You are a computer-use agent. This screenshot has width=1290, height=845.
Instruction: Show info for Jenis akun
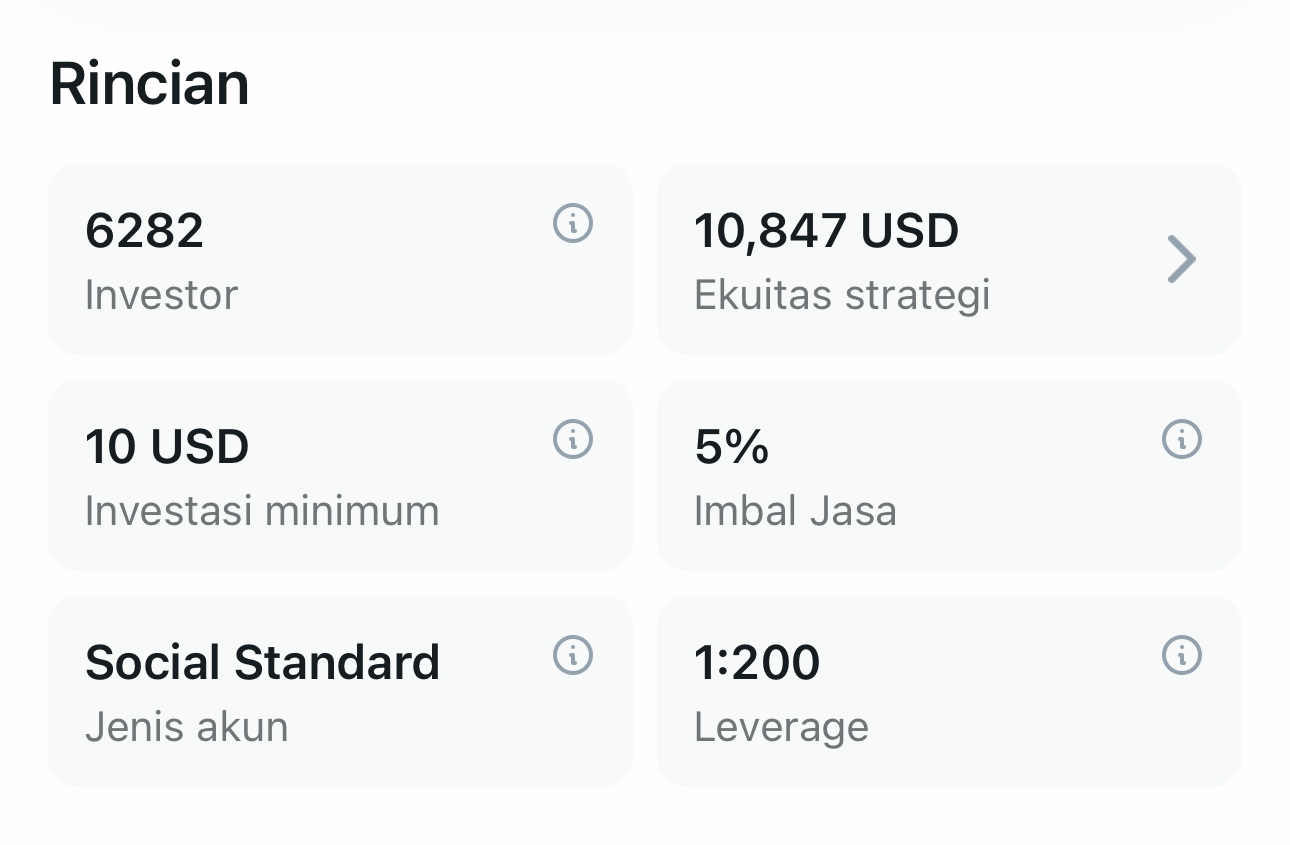pyautogui.click(x=573, y=655)
